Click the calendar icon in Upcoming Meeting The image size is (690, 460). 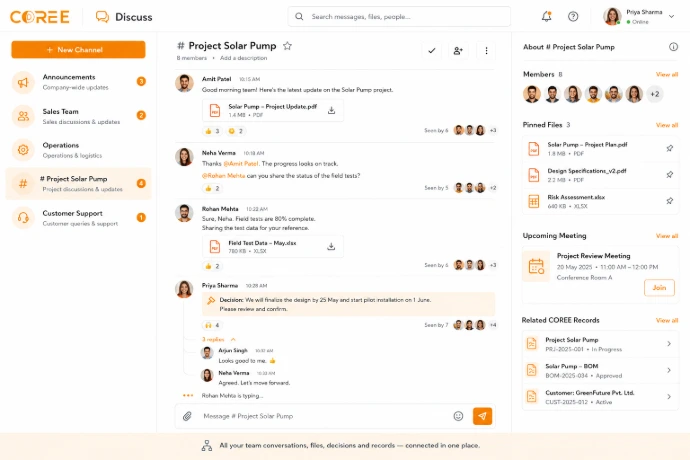[x=536, y=266]
